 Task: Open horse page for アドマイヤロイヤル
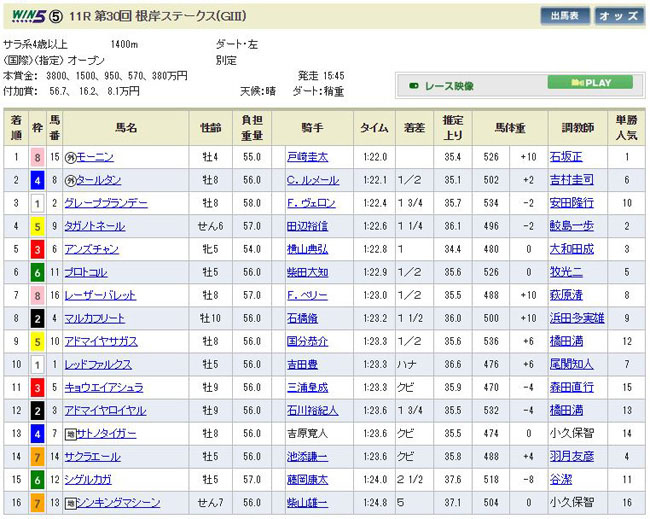pos(106,411)
